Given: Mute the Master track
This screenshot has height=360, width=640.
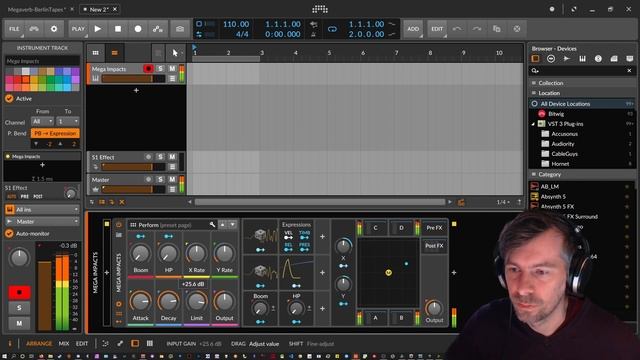Looking at the screenshot, I should 172,180.
